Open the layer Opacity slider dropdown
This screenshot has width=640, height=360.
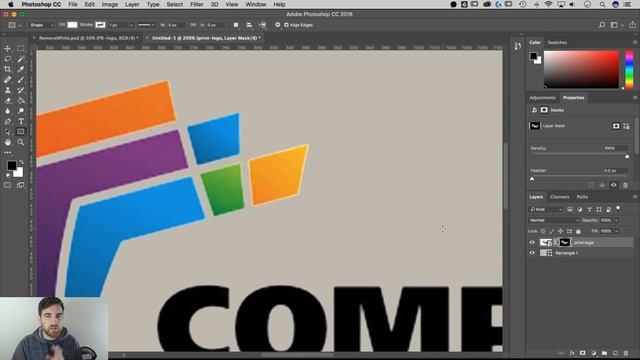pos(617,220)
